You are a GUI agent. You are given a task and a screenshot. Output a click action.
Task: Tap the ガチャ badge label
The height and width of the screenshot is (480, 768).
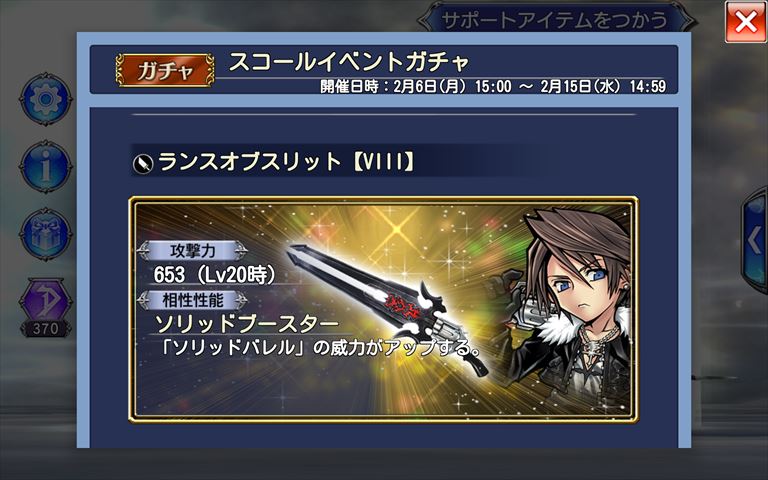(165, 71)
